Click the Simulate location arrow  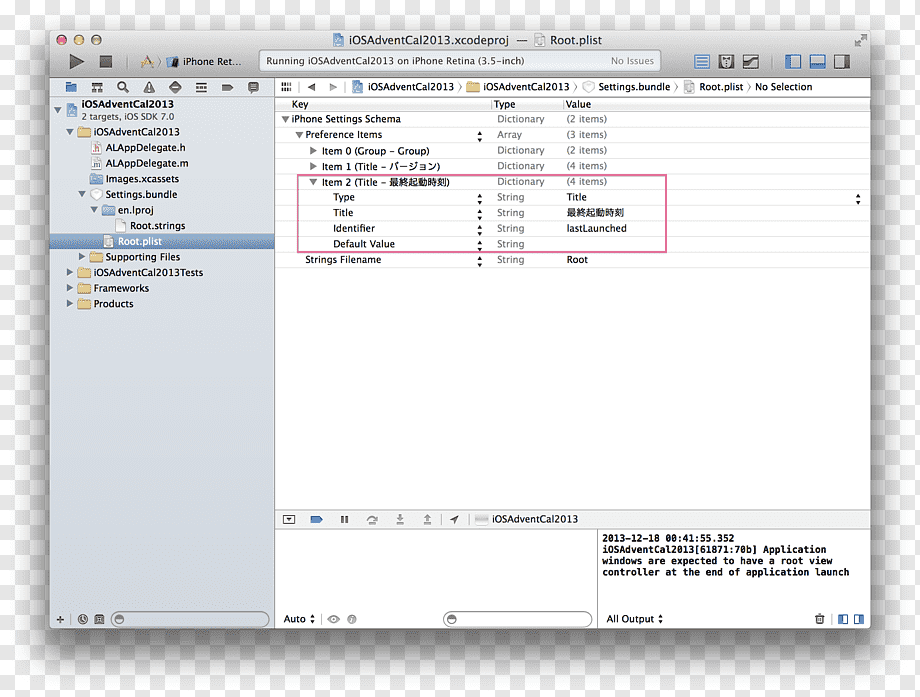(454, 519)
